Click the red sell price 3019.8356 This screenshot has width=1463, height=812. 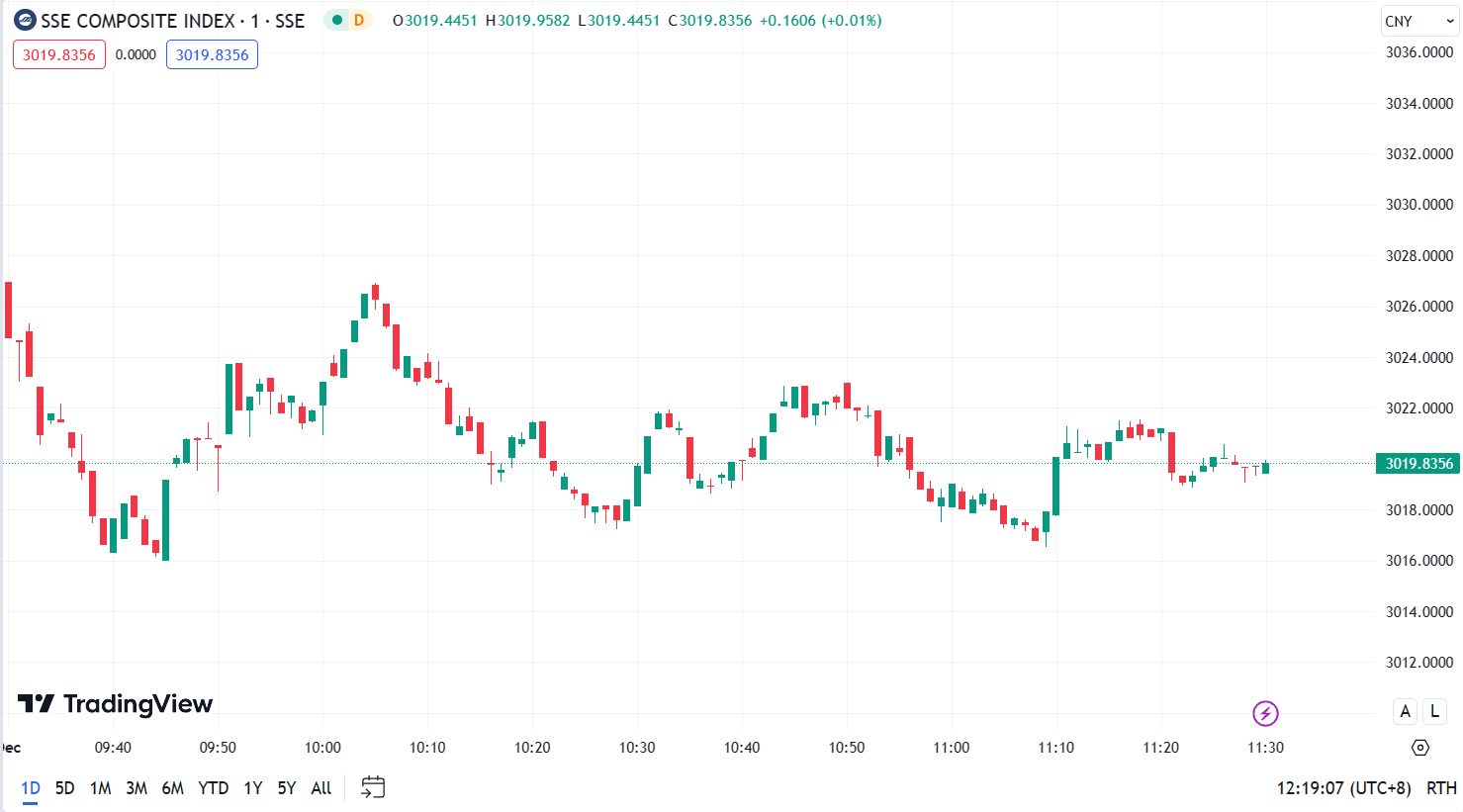pos(59,55)
